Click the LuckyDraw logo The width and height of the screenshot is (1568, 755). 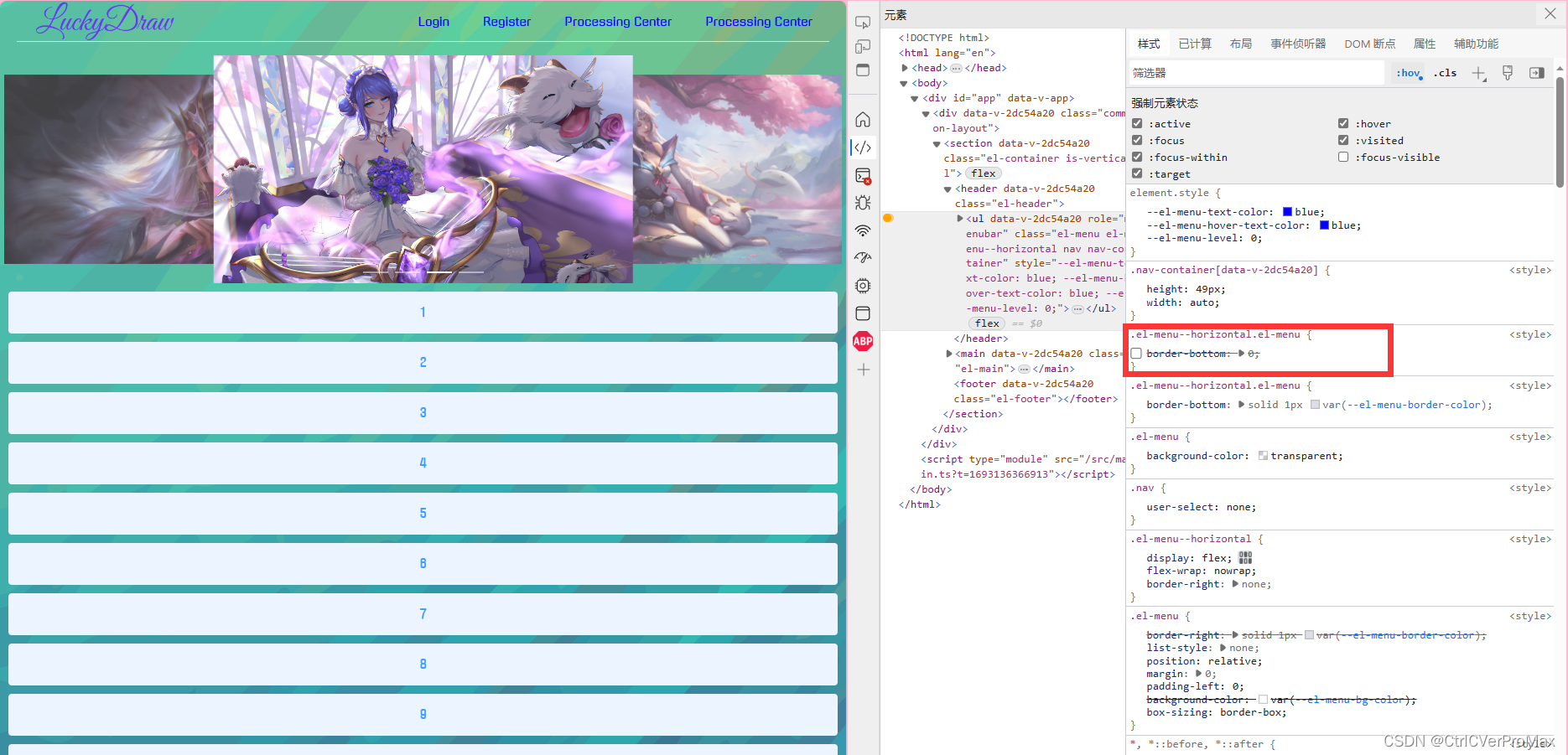click(x=105, y=21)
